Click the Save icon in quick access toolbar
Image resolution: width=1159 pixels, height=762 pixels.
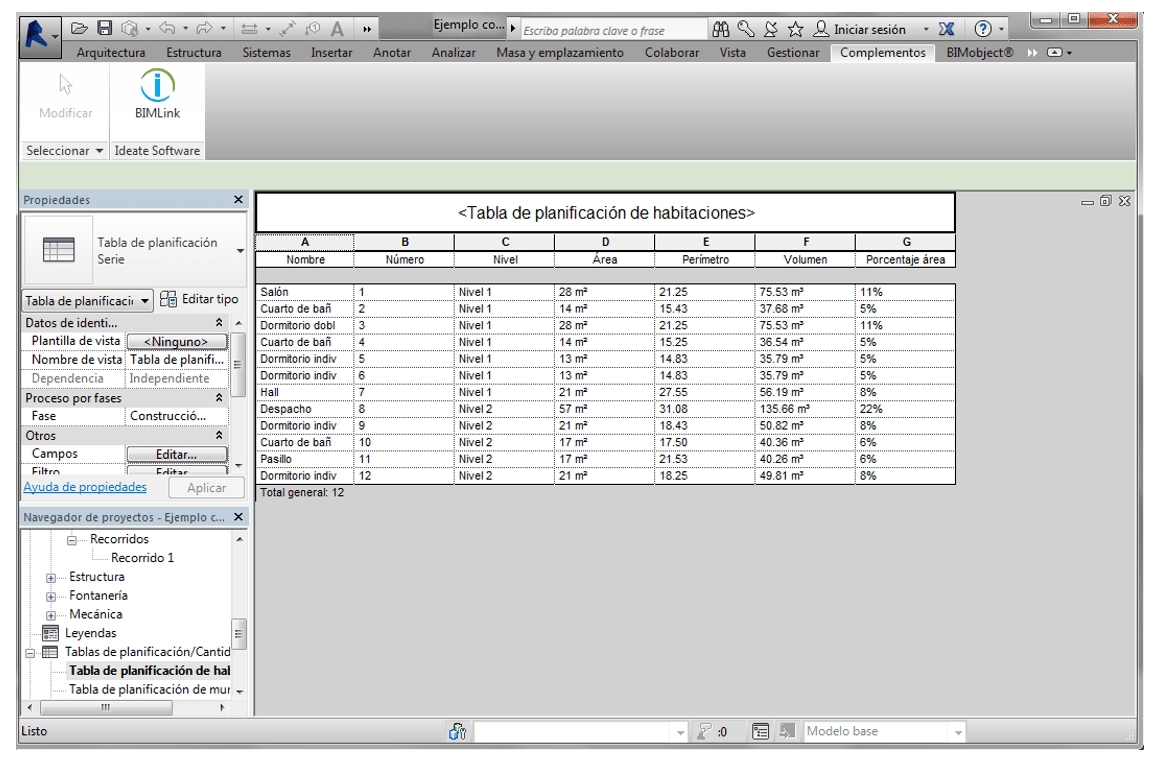click(104, 30)
